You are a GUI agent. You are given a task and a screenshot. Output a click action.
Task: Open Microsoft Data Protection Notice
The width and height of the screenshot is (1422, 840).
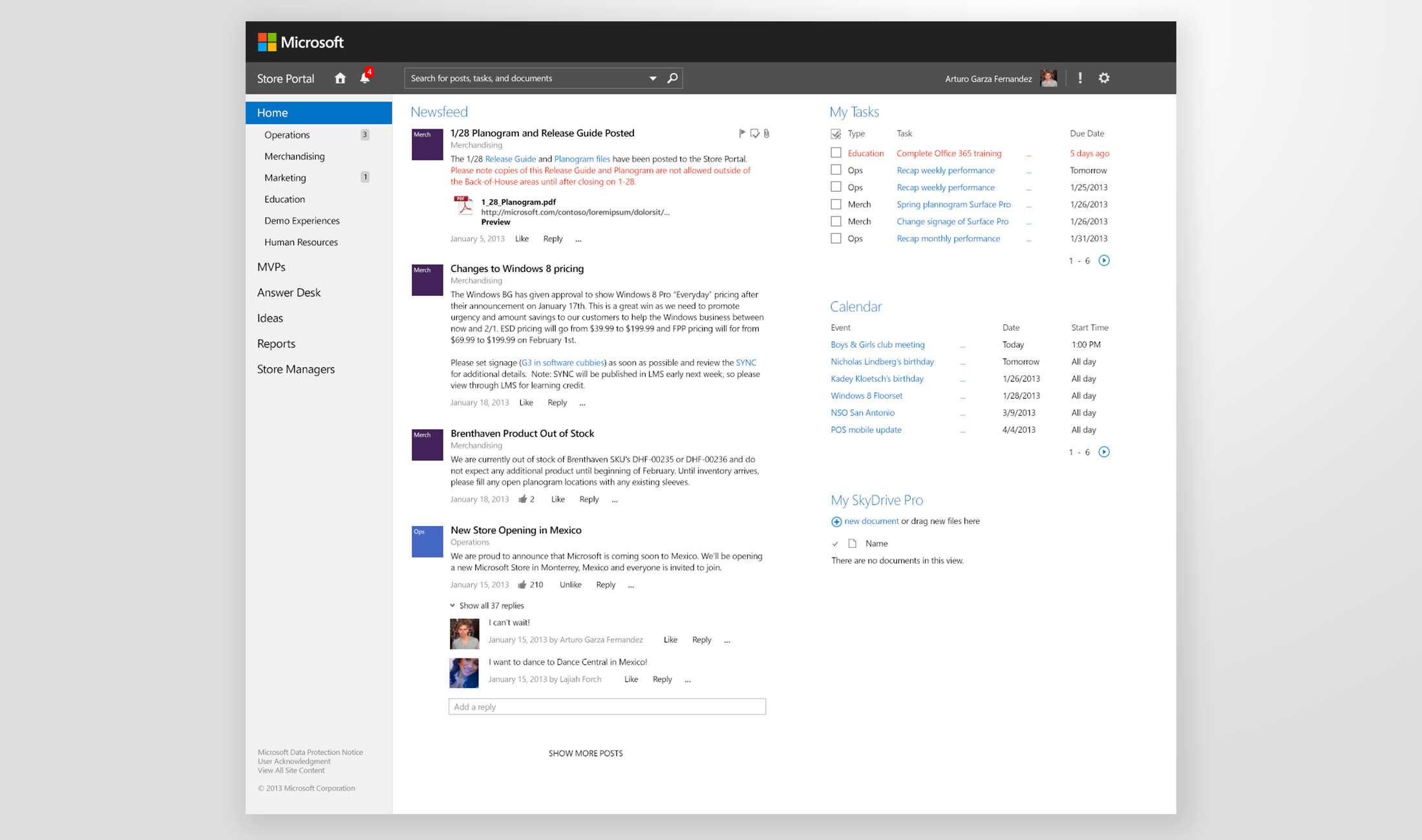click(x=310, y=752)
